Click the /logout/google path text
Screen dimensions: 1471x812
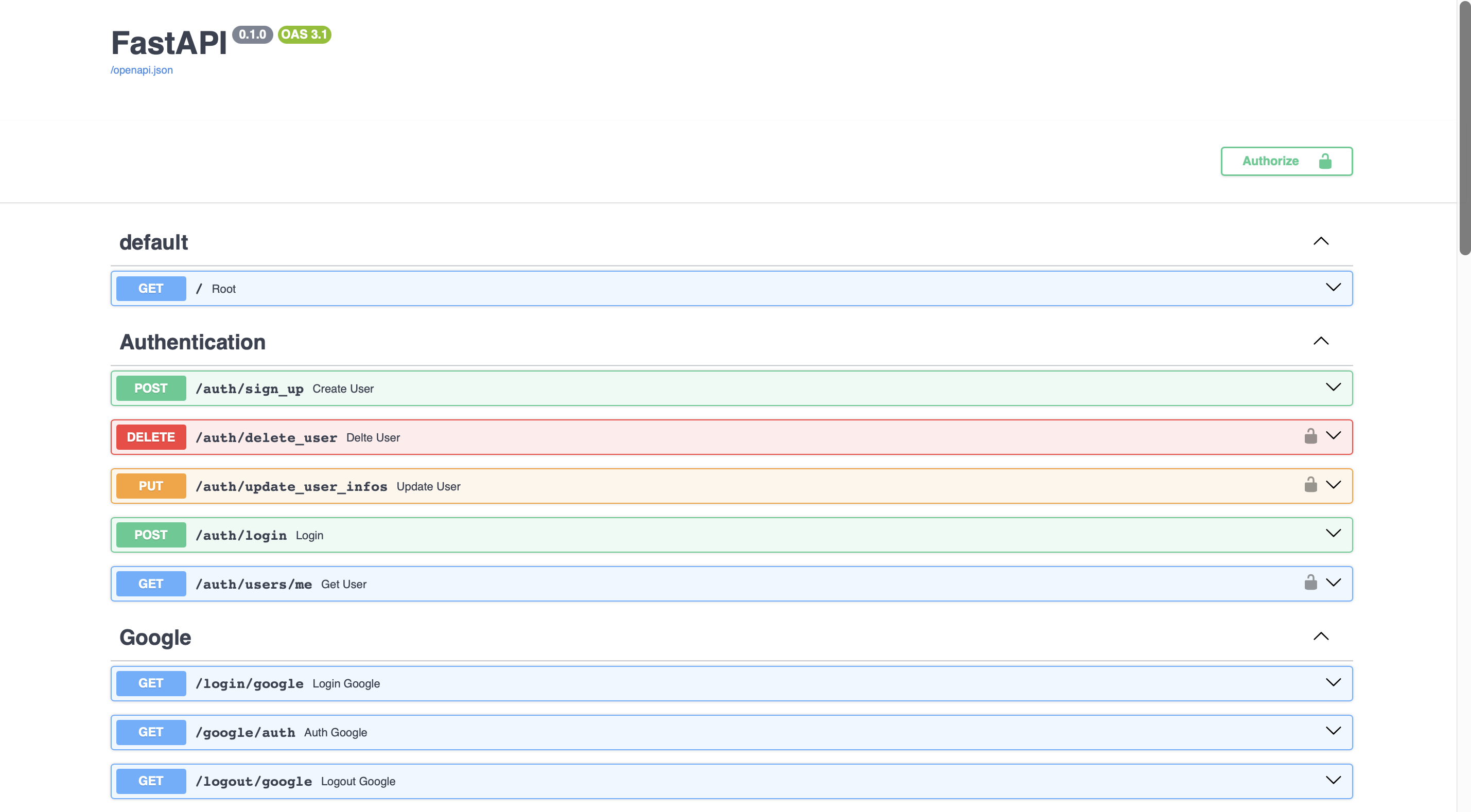click(254, 782)
